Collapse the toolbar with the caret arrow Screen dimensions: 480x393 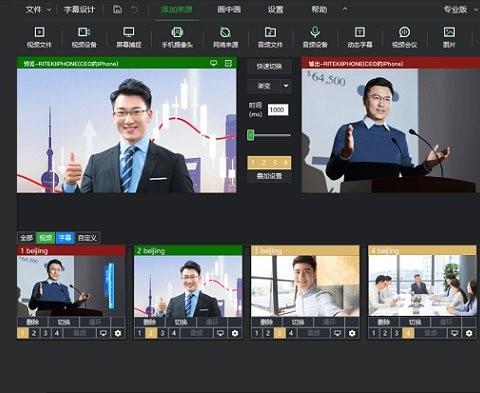coord(345,9)
